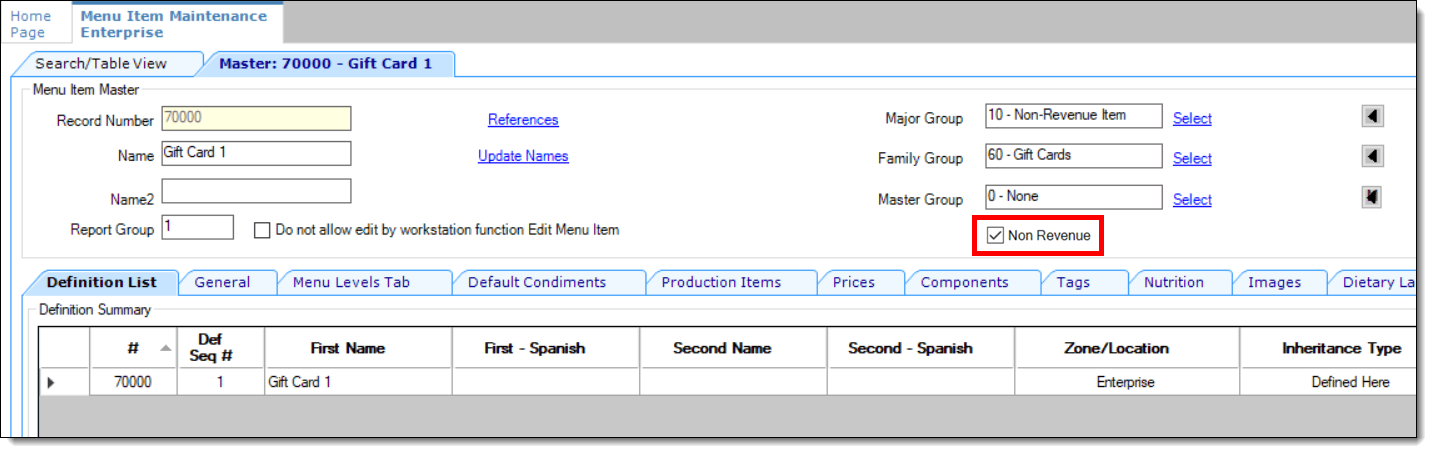Show the Nutrition tab
The image size is (1432, 453).
pos(1173,282)
